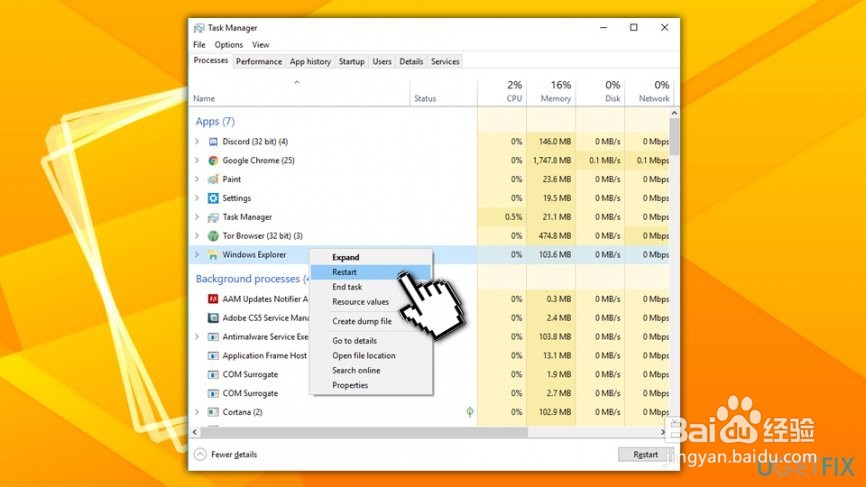The width and height of the screenshot is (866, 487).
Task: Open Resource values submenu
Action: pos(371,302)
